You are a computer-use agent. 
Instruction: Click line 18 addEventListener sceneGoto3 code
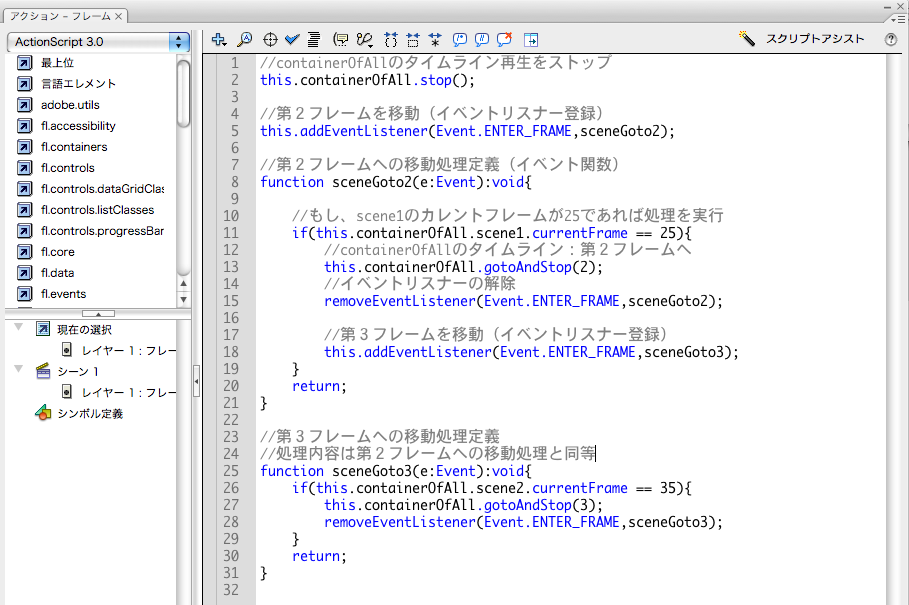pyautogui.click(x=532, y=352)
